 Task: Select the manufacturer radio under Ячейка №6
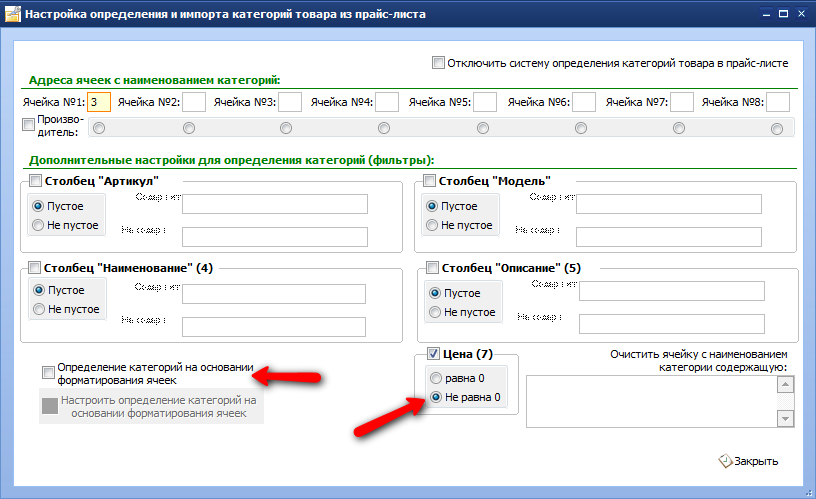[581, 128]
